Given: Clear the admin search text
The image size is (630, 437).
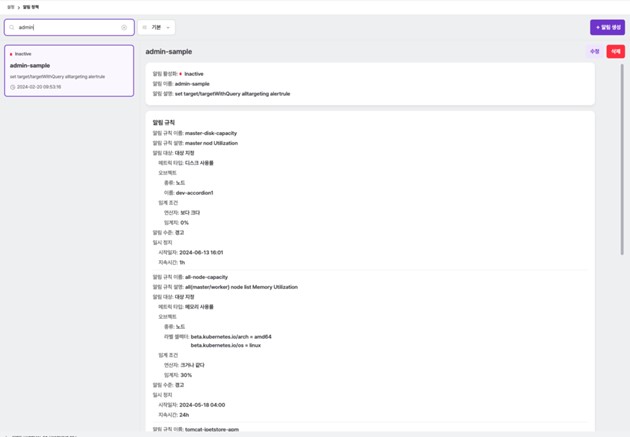Looking at the screenshot, I should point(124,27).
